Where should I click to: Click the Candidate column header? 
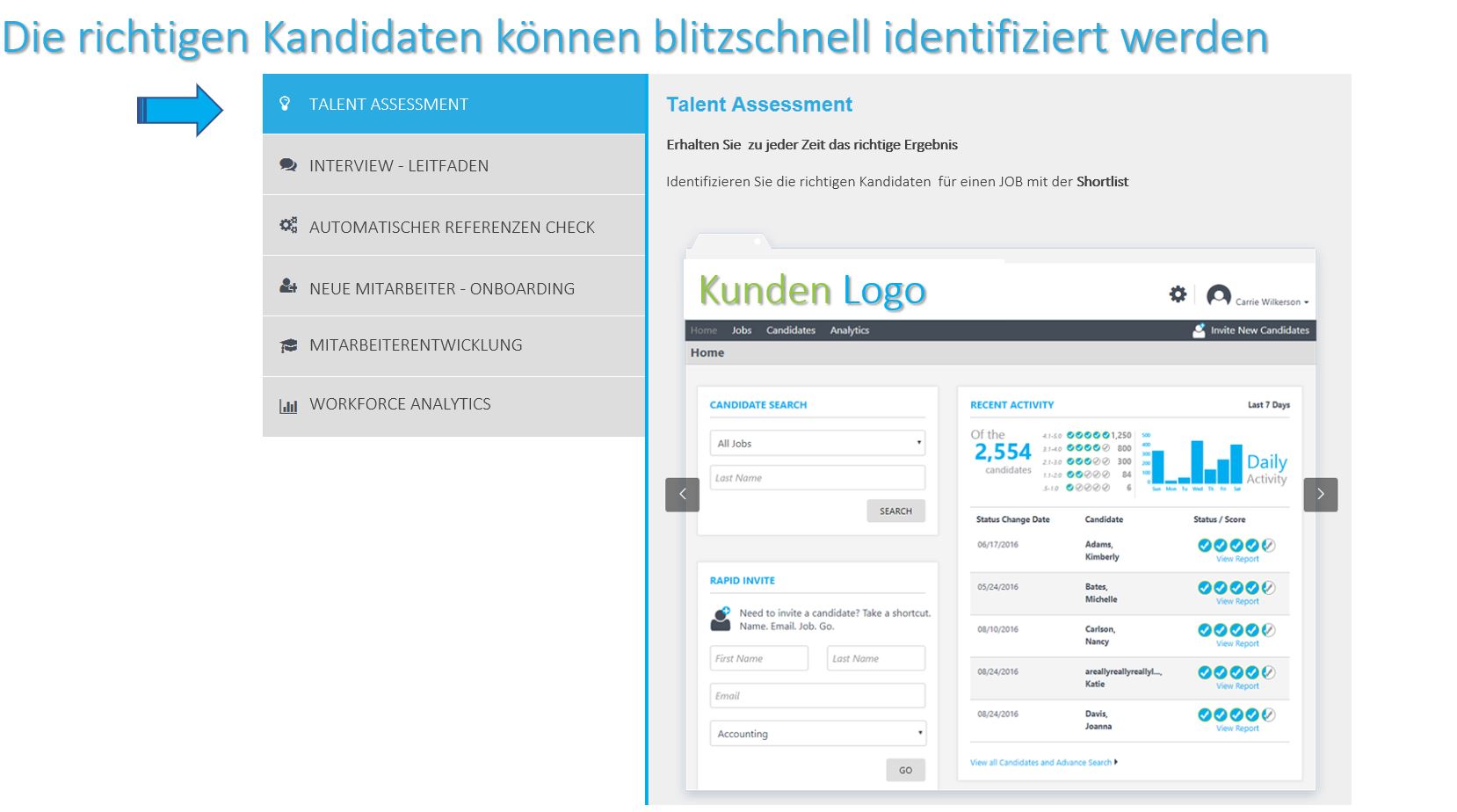(x=1104, y=519)
